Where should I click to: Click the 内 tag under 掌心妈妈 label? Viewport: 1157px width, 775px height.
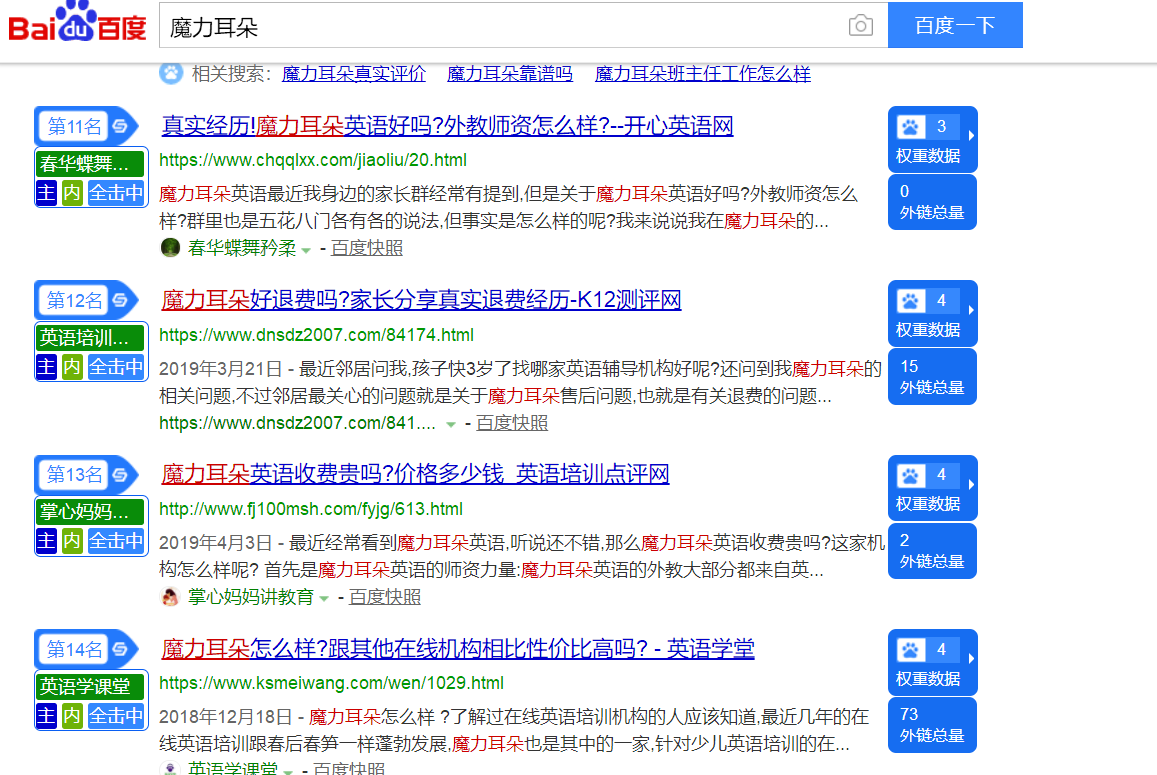point(72,541)
